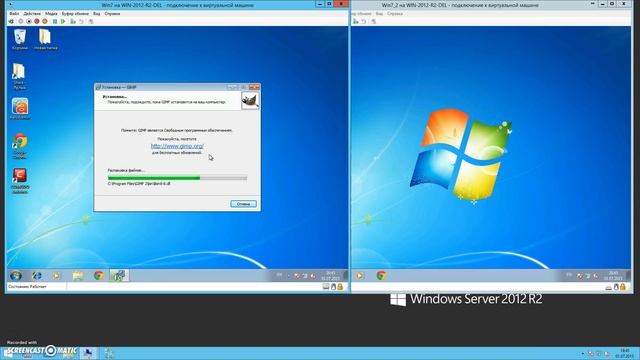640x360 pixels.
Task: Minimize the GIMP installer dialog
Action: [232, 87]
